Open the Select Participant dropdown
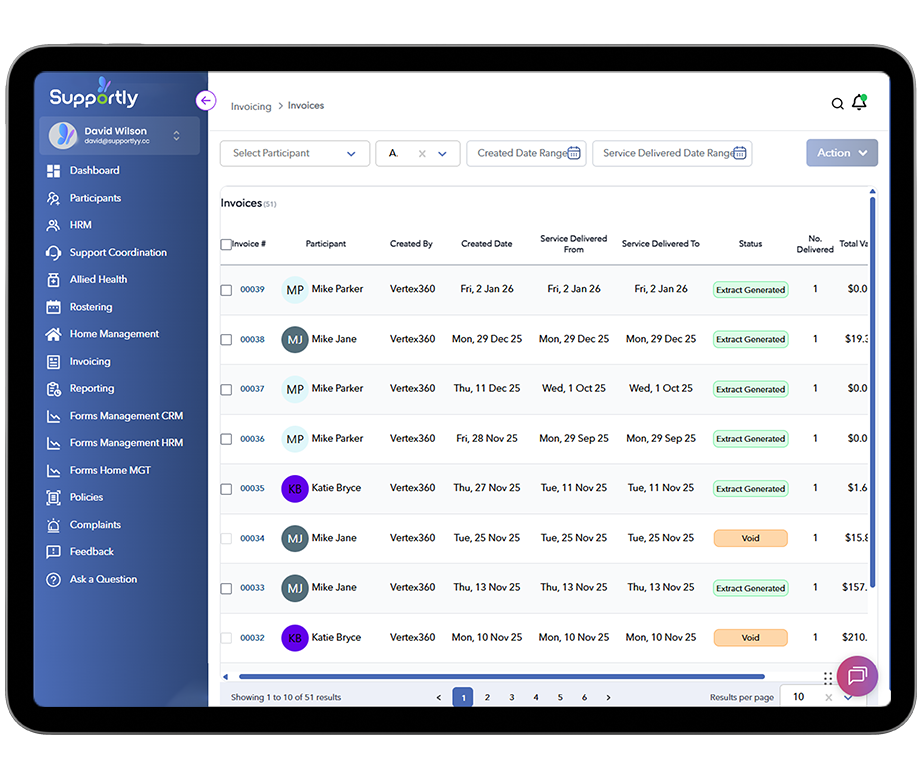The height and width of the screenshot is (757, 922). pyautogui.click(x=295, y=153)
